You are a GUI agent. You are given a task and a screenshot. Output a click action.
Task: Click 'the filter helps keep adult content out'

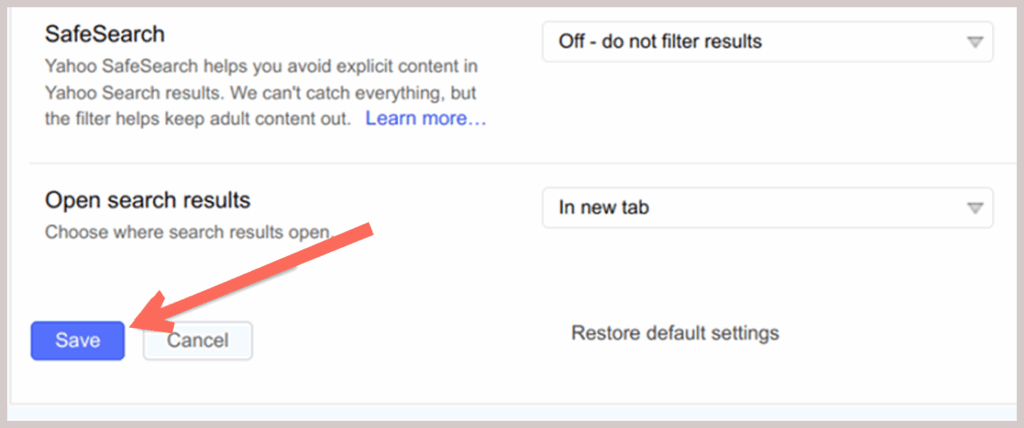click(198, 119)
